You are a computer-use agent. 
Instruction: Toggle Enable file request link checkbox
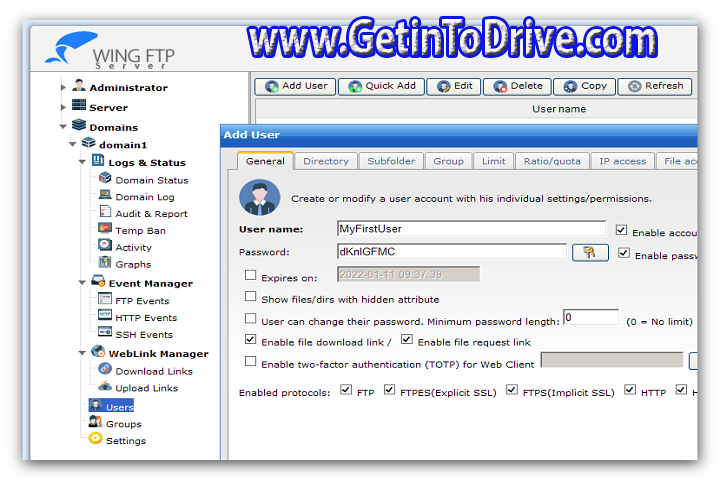[x=406, y=339]
